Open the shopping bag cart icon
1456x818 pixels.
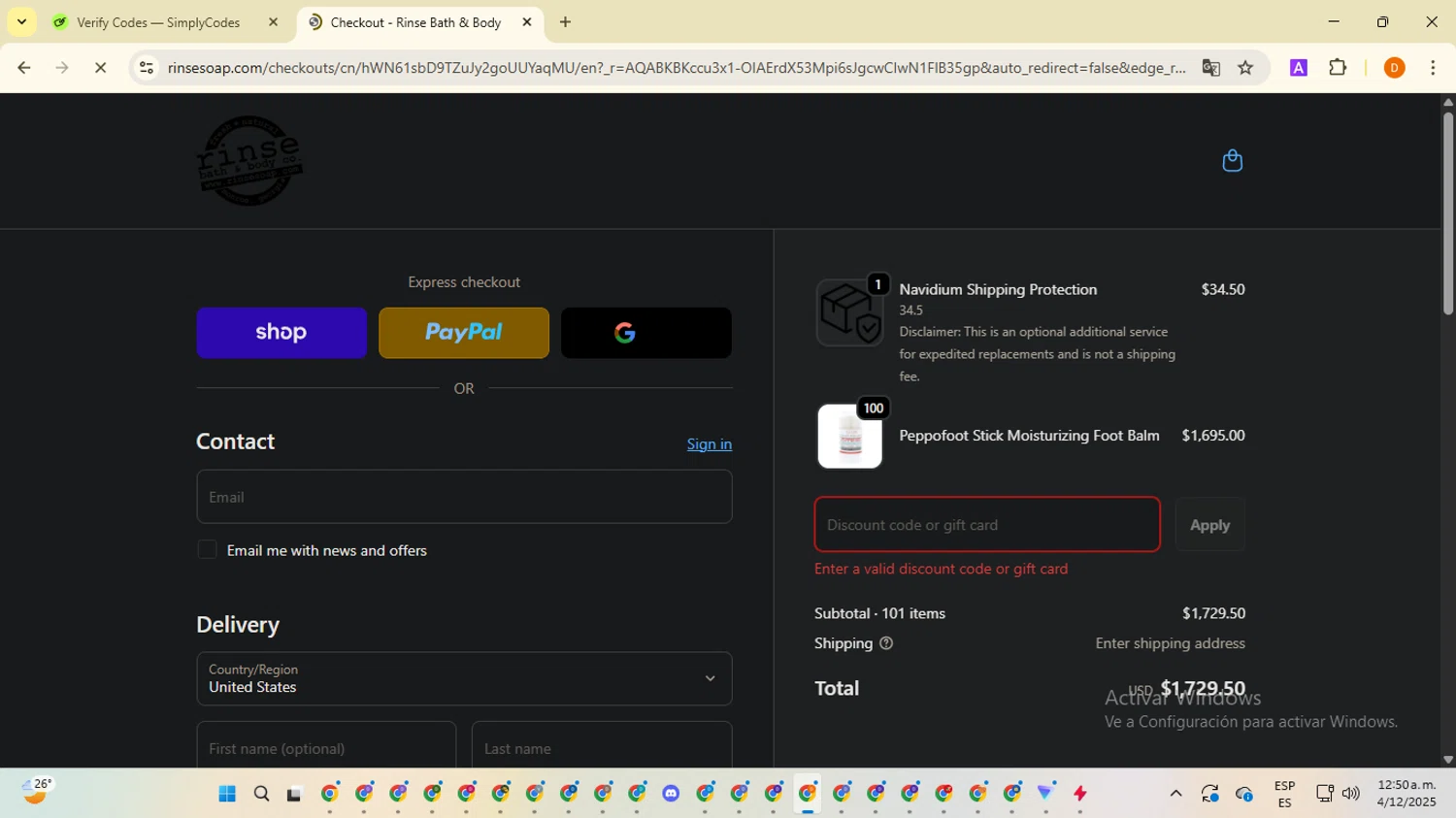tap(1232, 160)
